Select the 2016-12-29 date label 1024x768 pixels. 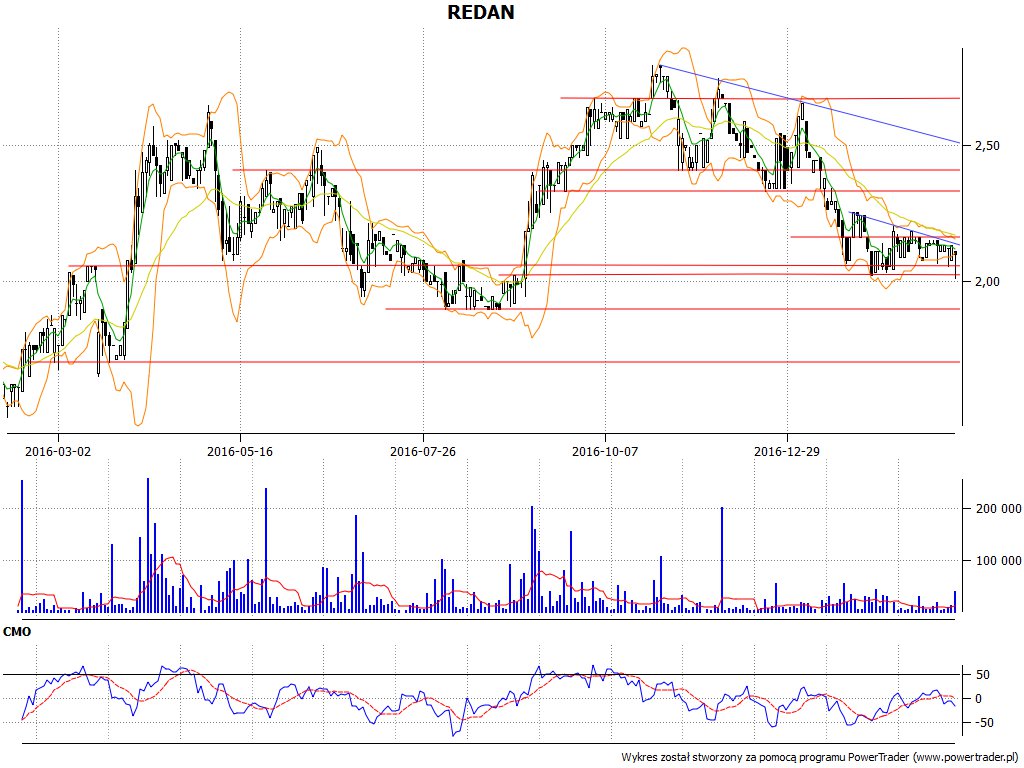pos(787,451)
